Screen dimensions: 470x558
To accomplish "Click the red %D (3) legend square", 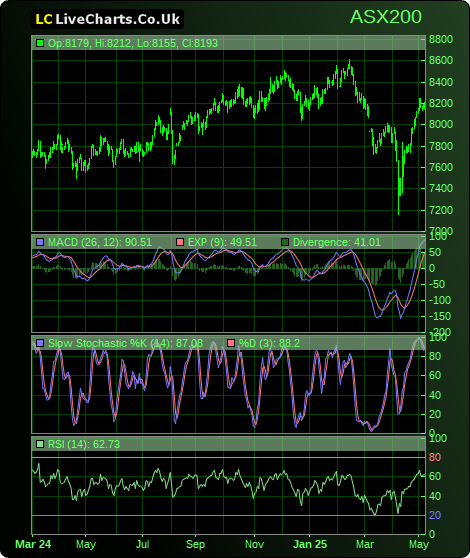I will 231,343.
